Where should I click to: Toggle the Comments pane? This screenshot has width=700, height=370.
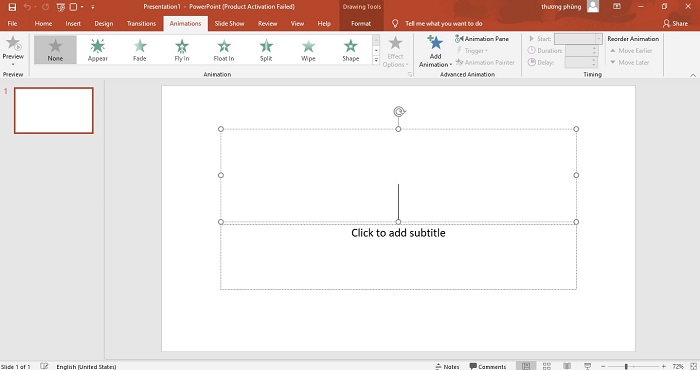click(x=488, y=366)
